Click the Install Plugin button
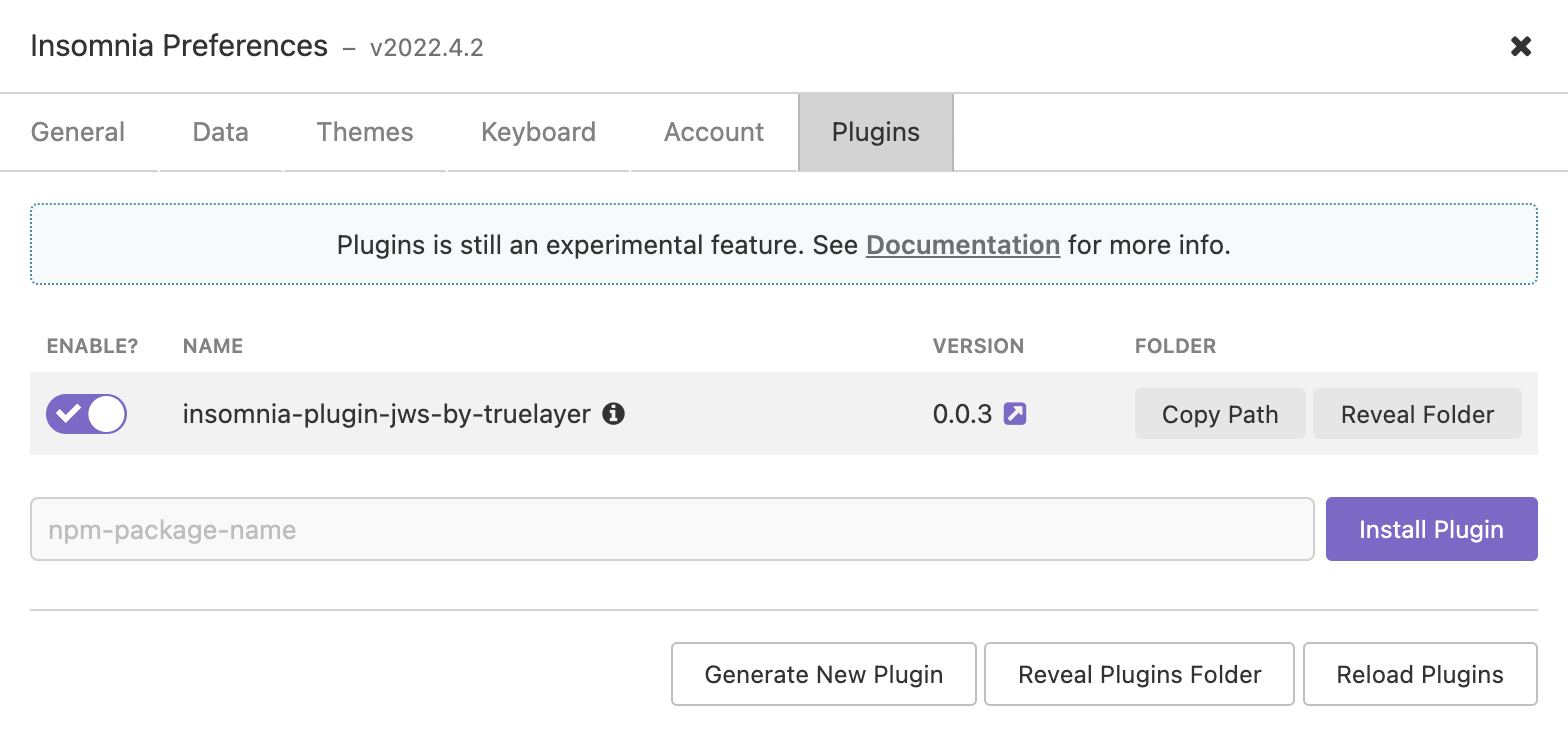1568x730 pixels. [x=1431, y=529]
